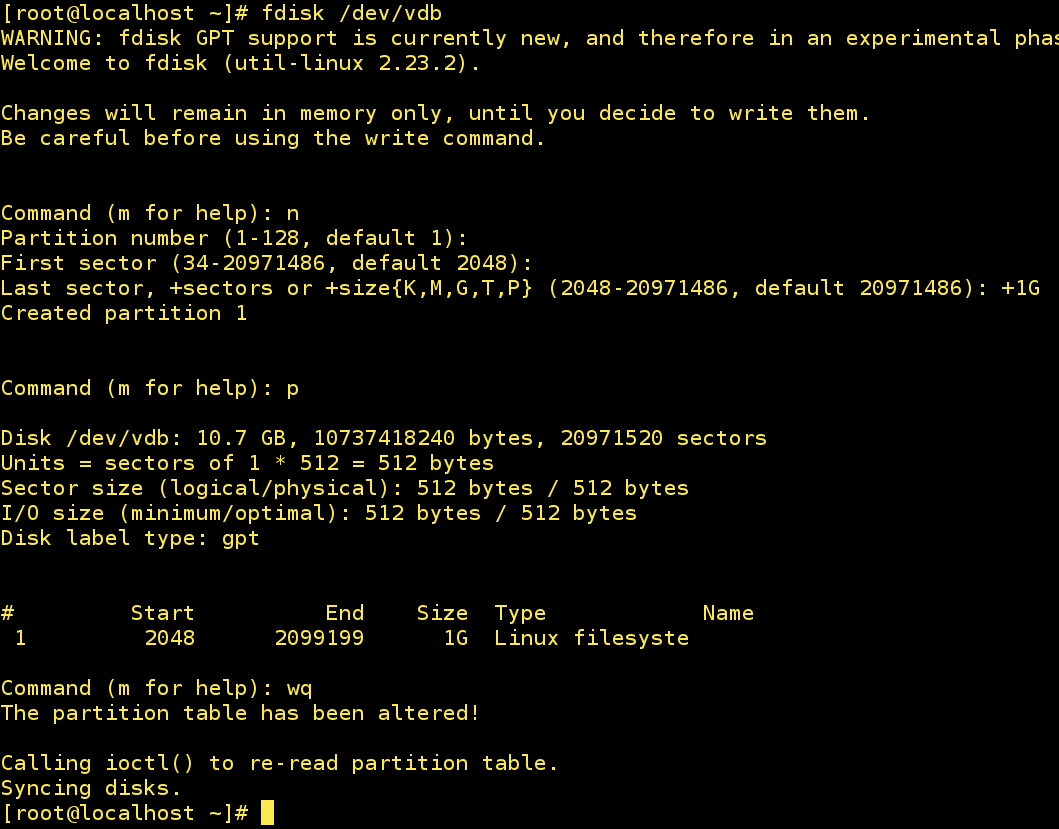Screen dimensions: 1059x829
Task: Click the yellow cursor block at the final prompt
Action: tap(267, 813)
